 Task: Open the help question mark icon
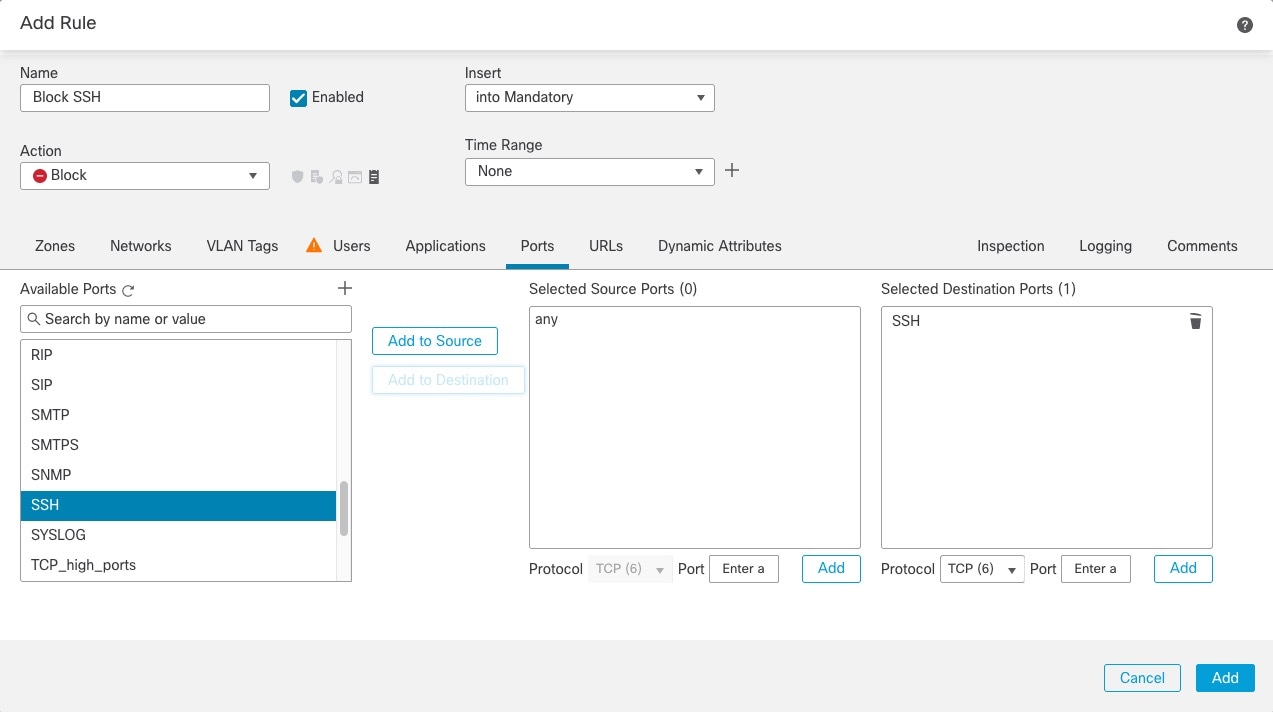point(1244,23)
